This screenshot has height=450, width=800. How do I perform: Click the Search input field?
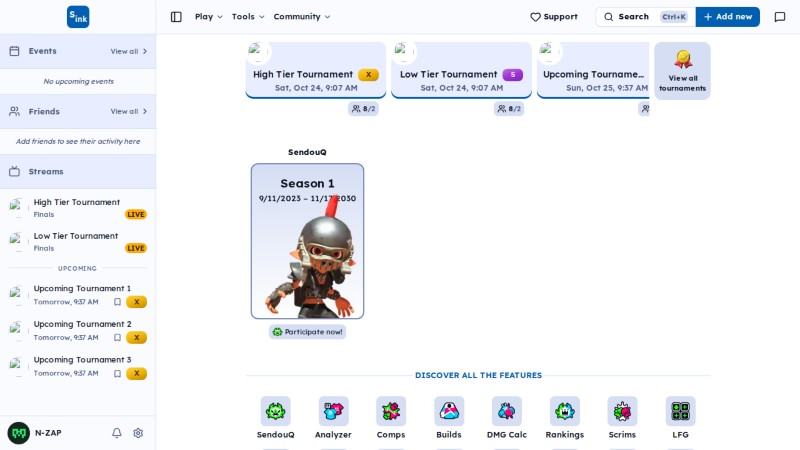pos(645,17)
